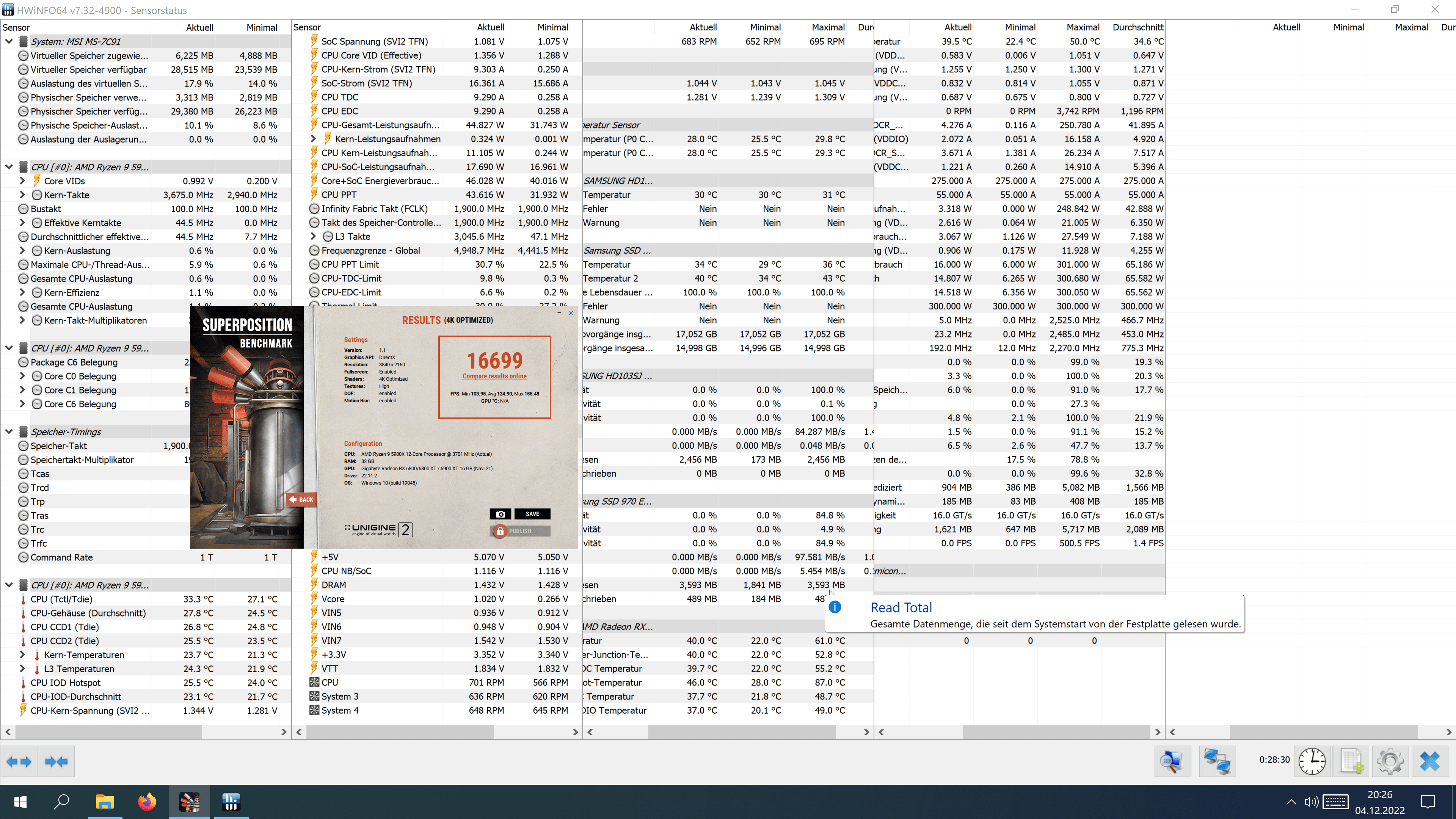This screenshot has width=1456, height=819.
Task: Open the network remote monitoring icon
Action: 1217,761
